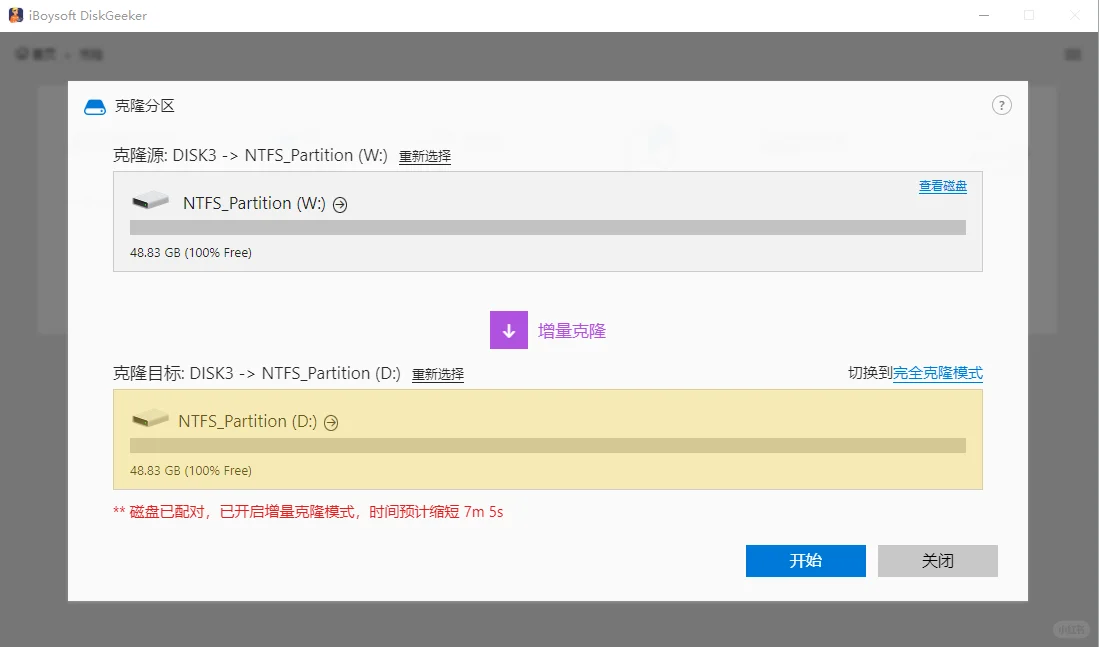Reselect the clone target via 重新选择
Viewport: 1099px width, 647px height.
pyautogui.click(x=438, y=374)
